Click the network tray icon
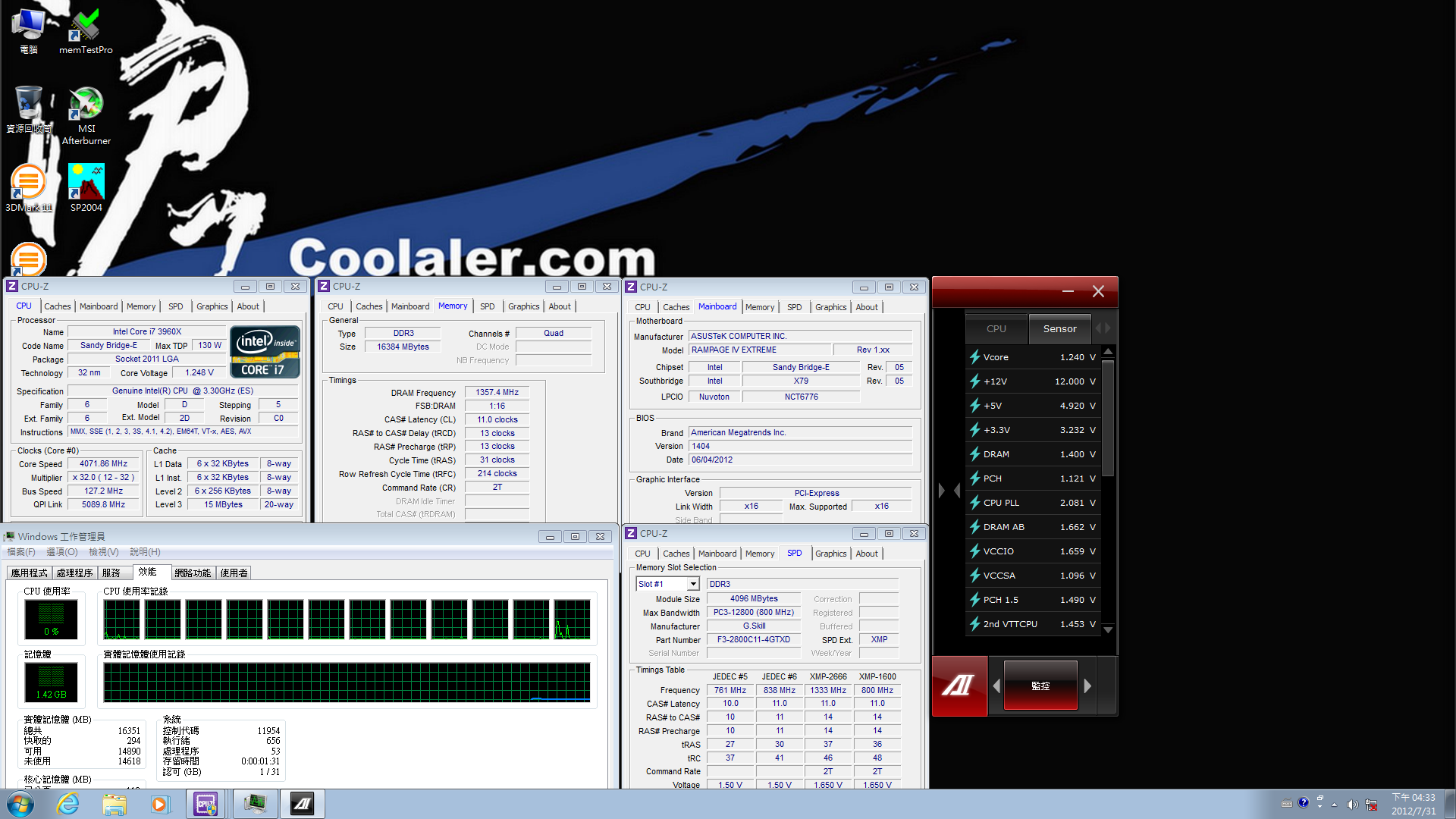Viewport: 1456px width, 819px height. 1371,804
